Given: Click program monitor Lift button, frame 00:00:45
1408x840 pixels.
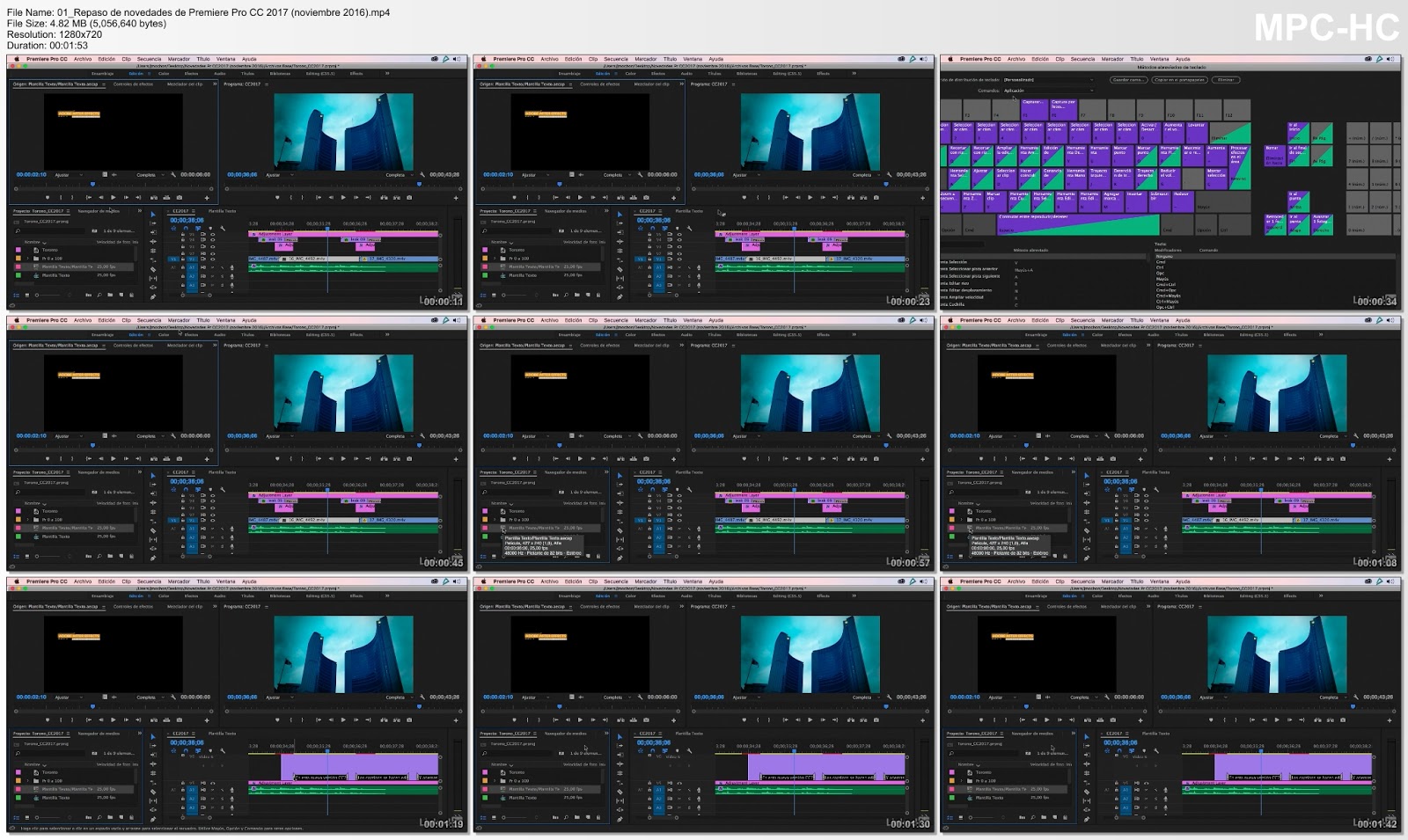Looking at the screenshot, I should point(384,458).
